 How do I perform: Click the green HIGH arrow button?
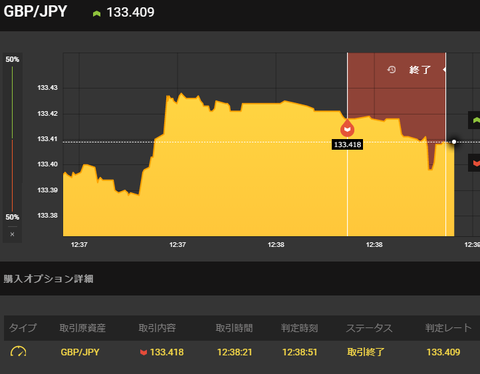(x=475, y=120)
